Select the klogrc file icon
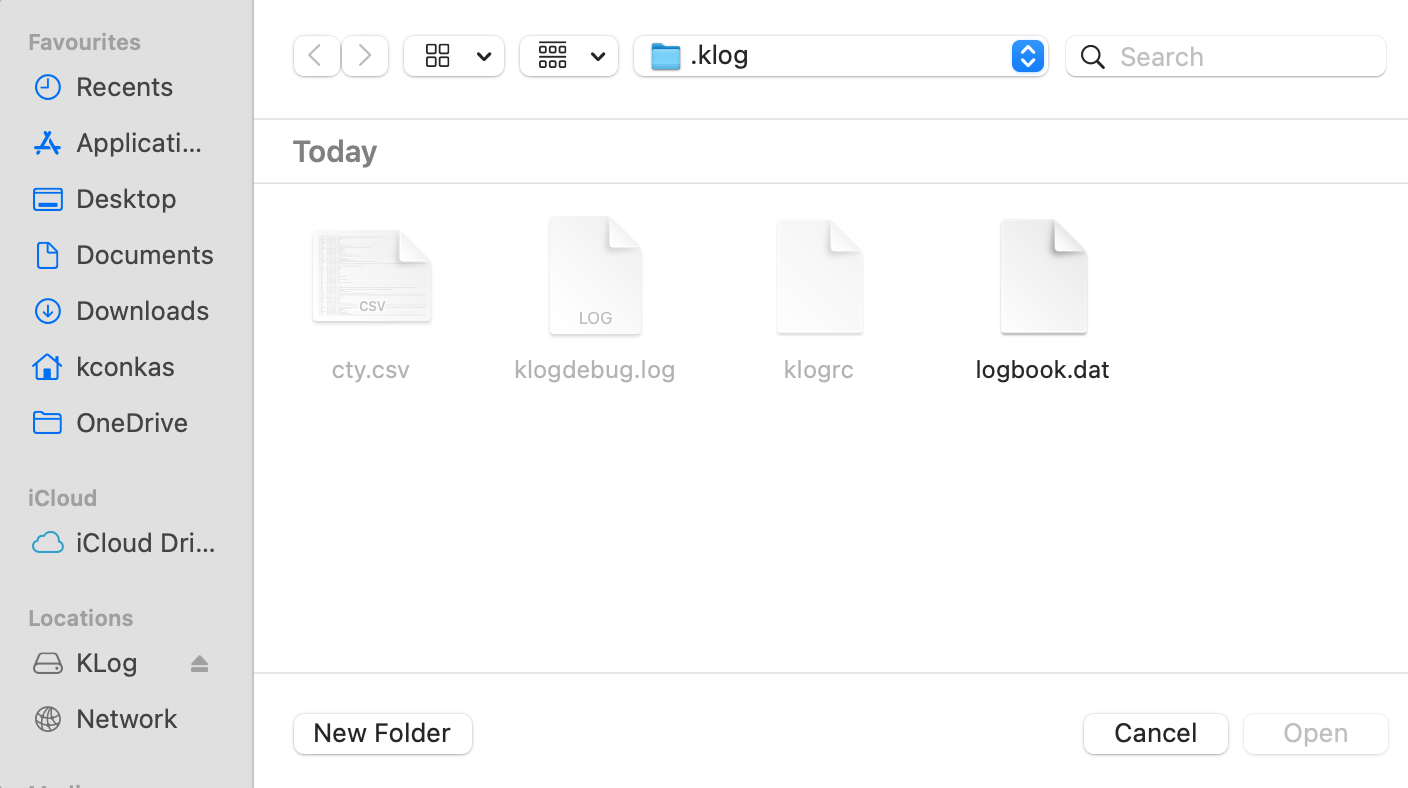The height and width of the screenshot is (788, 1408). [819, 277]
